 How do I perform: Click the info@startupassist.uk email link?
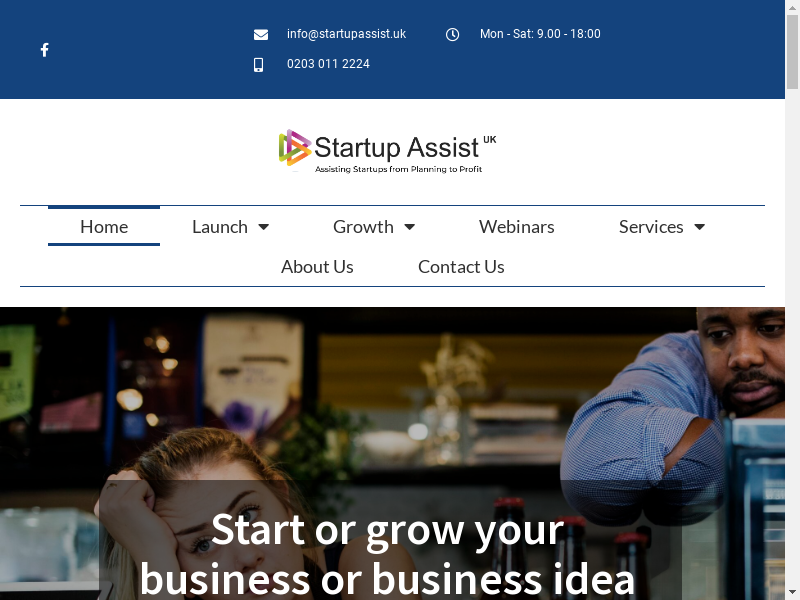pyautogui.click(x=346, y=34)
